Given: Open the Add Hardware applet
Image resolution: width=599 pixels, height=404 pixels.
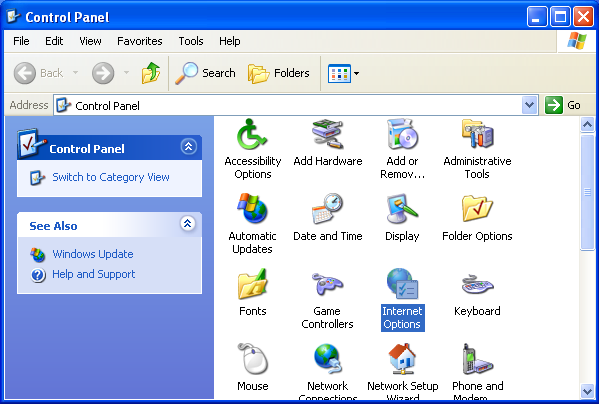Looking at the screenshot, I should (x=327, y=134).
